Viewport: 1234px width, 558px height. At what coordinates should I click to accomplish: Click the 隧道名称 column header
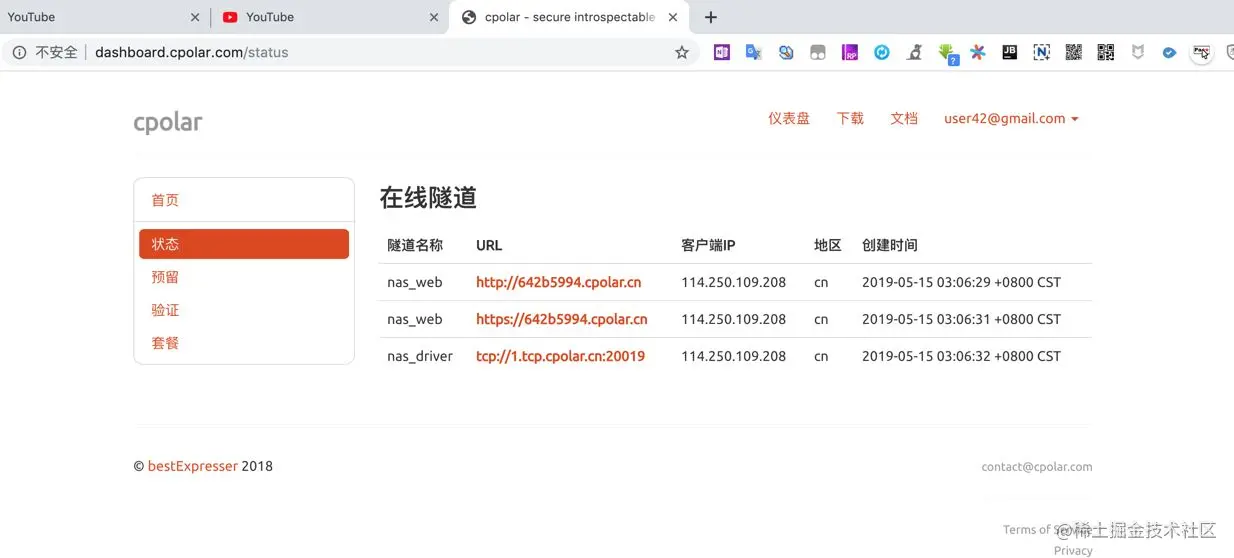click(415, 245)
